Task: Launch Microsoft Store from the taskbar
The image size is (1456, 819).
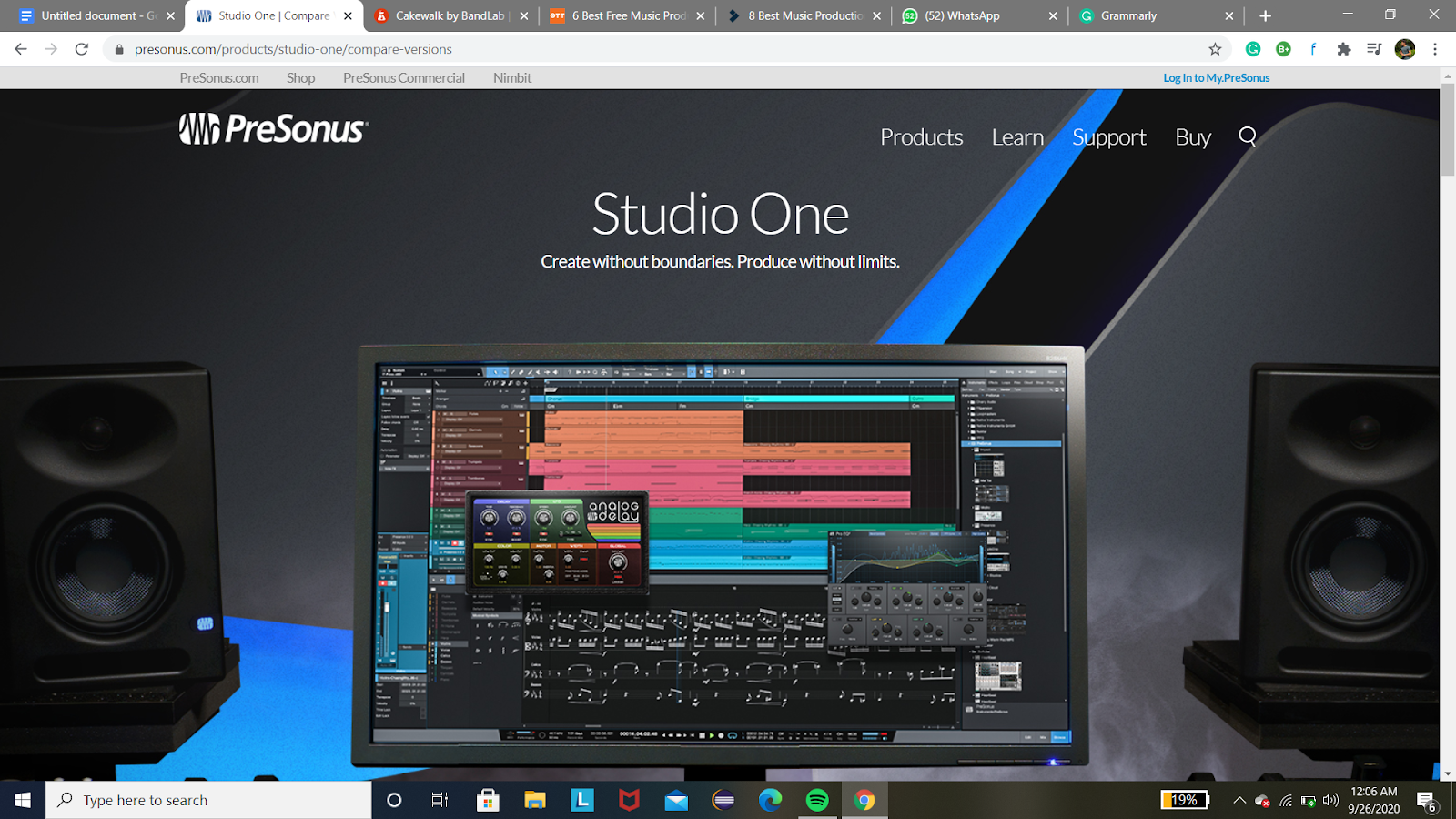Action: coord(488,800)
